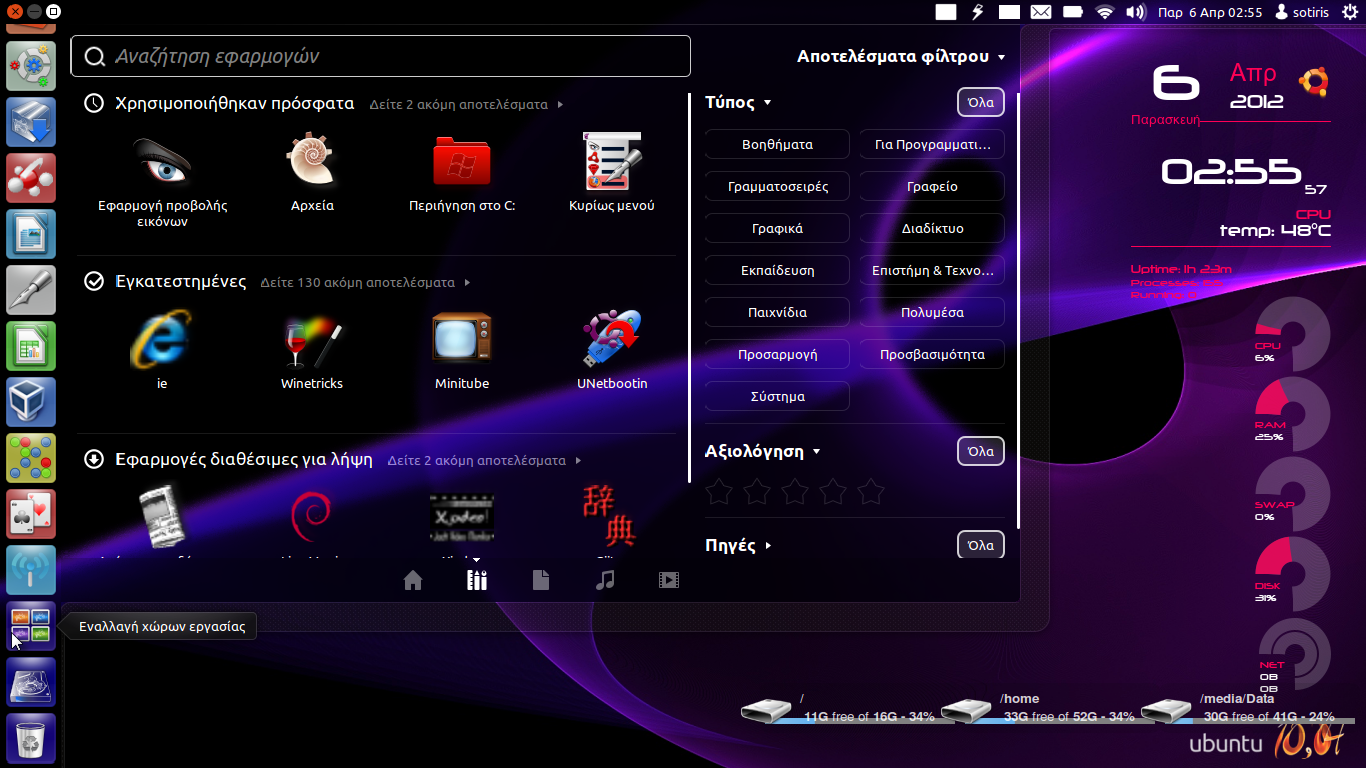Viewport: 1366px width, 768px height.
Task: Click 'Όλα' button beside Τύπος
Action: tap(980, 102)
